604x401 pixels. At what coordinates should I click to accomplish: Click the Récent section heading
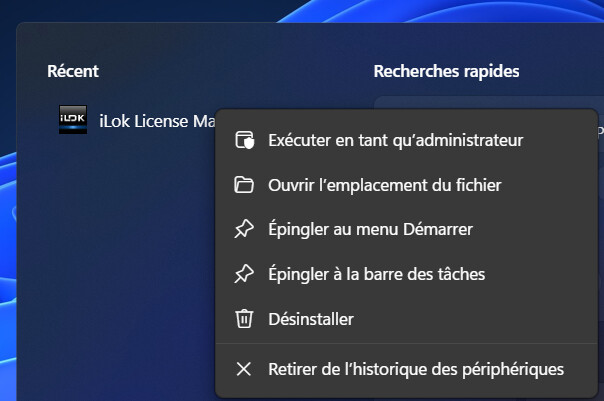tap(73, 71)
